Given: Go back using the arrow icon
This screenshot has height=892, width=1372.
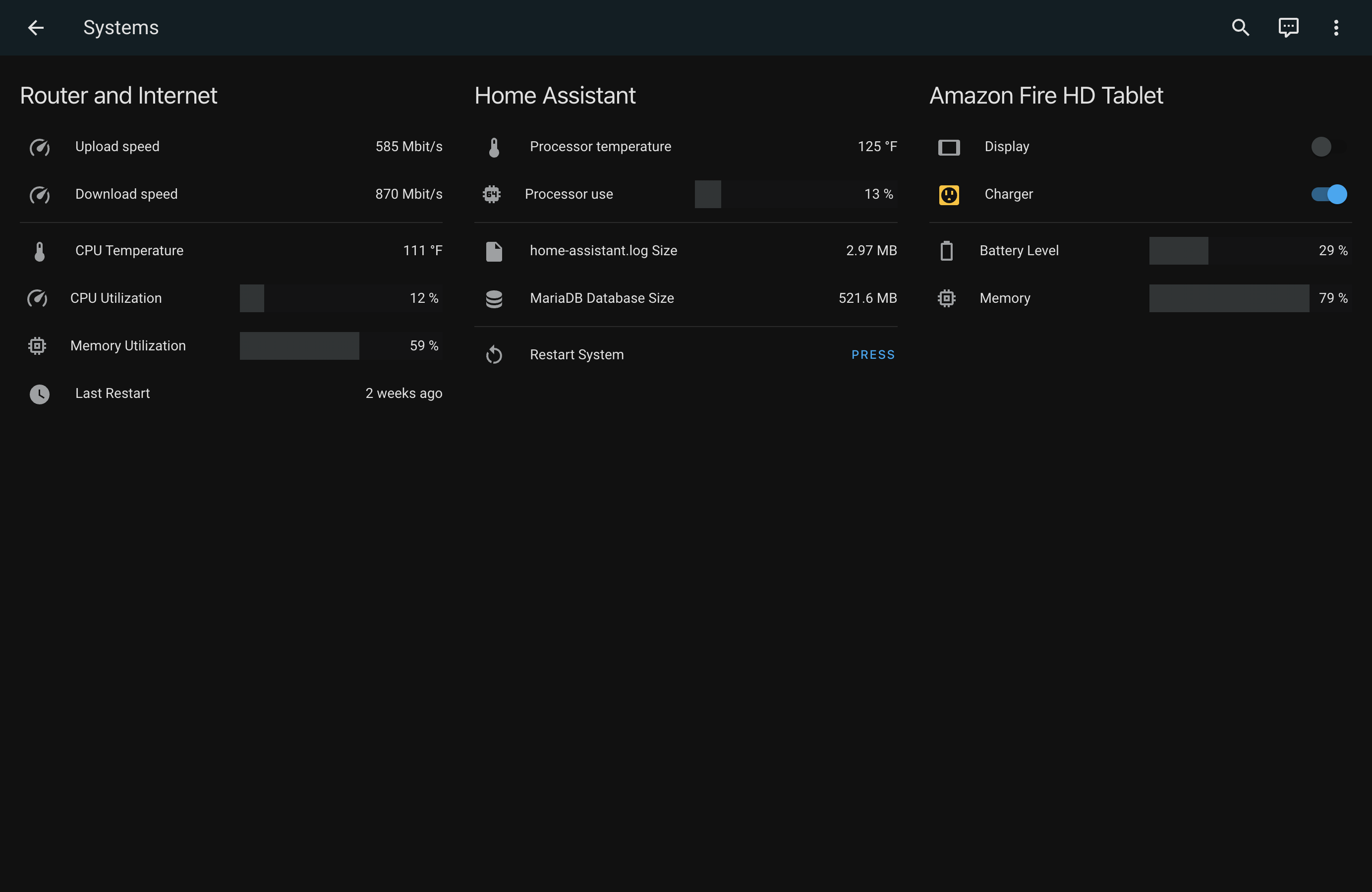Looking at the screenshot, I should (36, 28).
